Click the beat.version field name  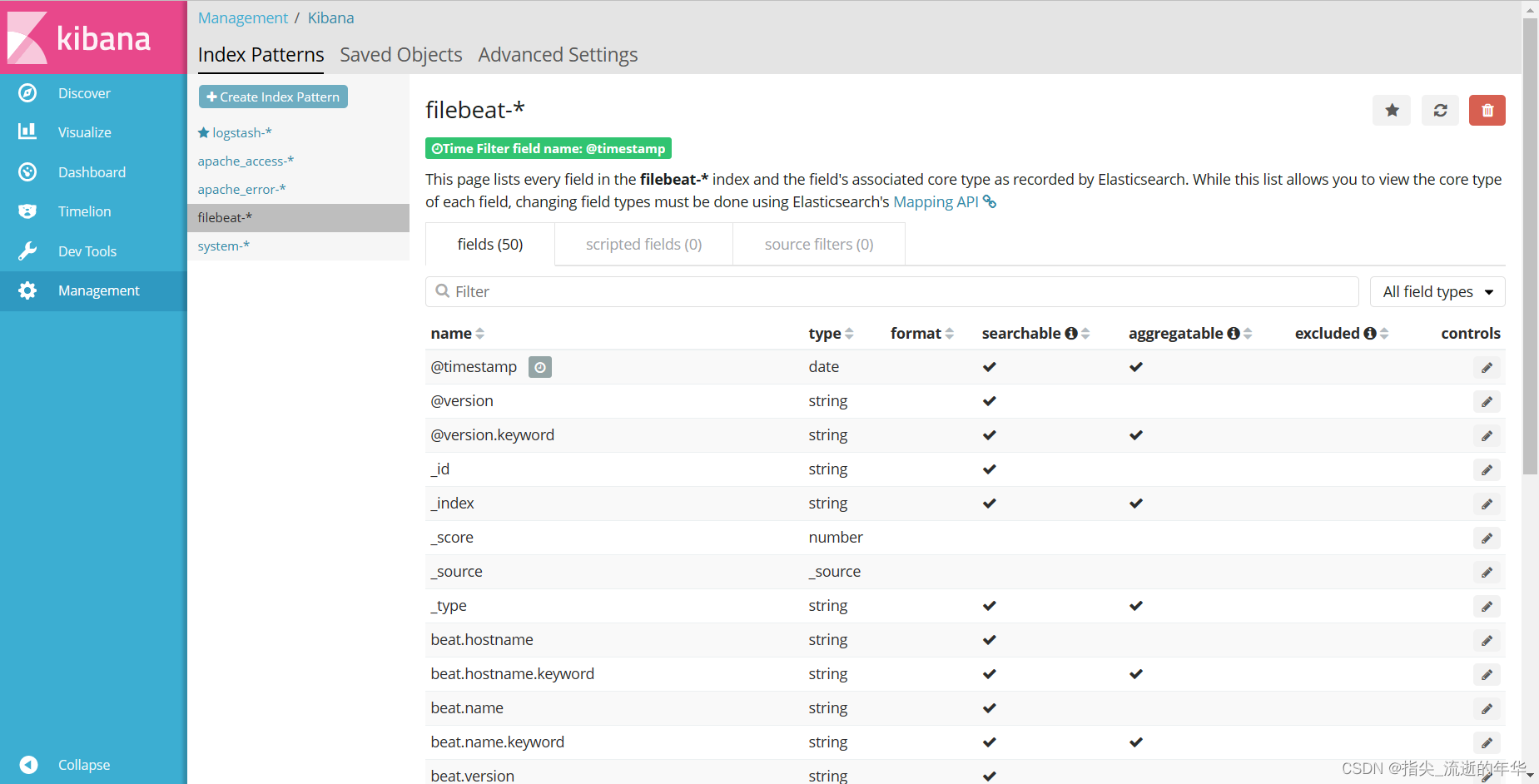pyautogui.click(x=472, y=775)
